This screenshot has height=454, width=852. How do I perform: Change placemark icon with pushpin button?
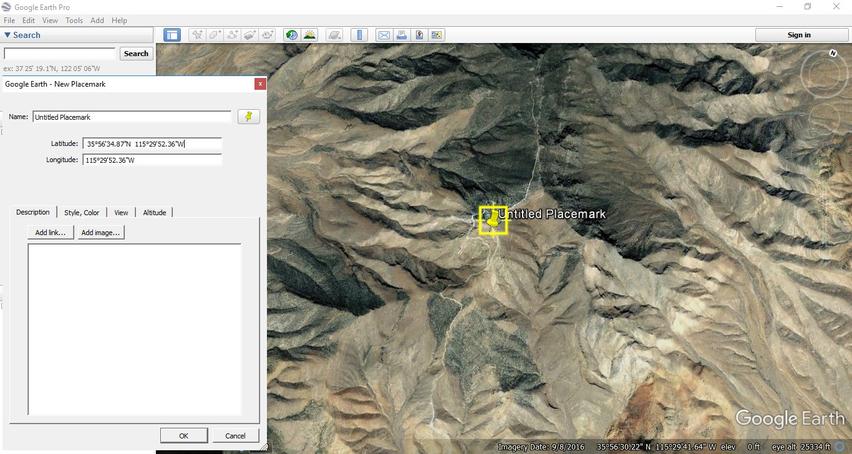(x=248, y=116)
